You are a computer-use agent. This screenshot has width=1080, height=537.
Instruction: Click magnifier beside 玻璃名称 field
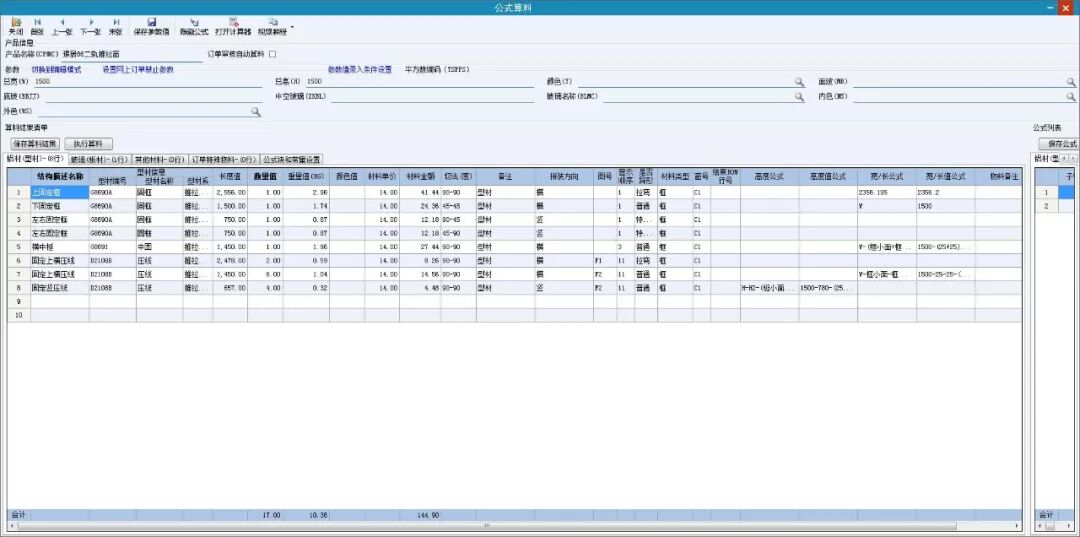click(799, 97)
